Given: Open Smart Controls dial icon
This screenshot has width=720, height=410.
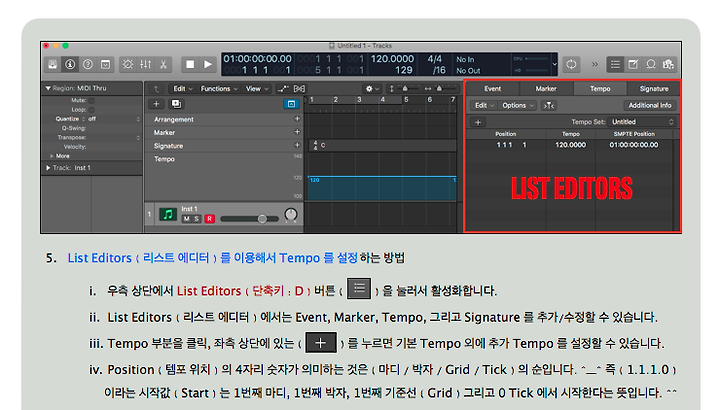Looking at the screenshot, I should click(x=128, y=64).
